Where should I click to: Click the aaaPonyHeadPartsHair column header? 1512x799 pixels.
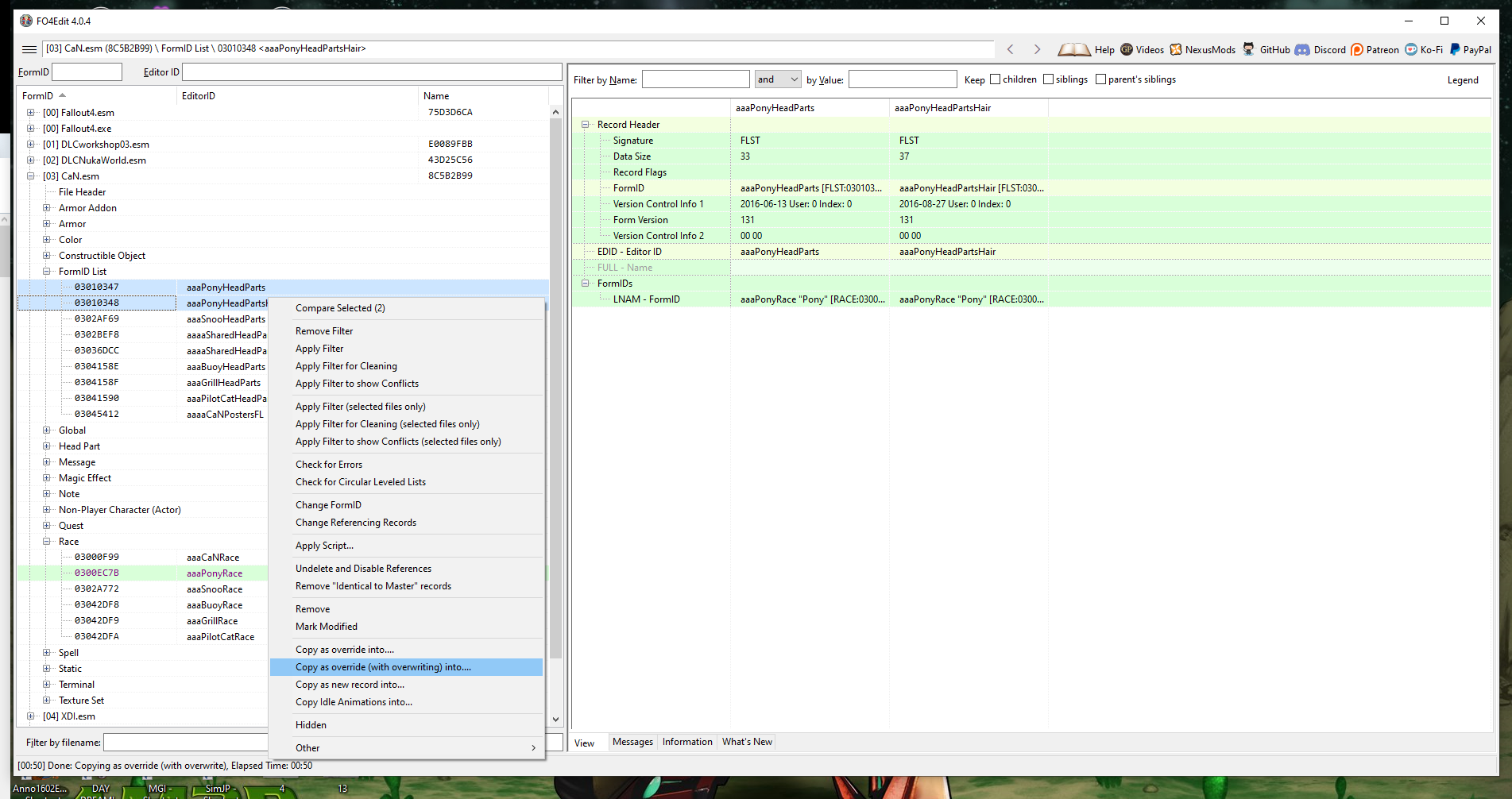click(969, 108)
